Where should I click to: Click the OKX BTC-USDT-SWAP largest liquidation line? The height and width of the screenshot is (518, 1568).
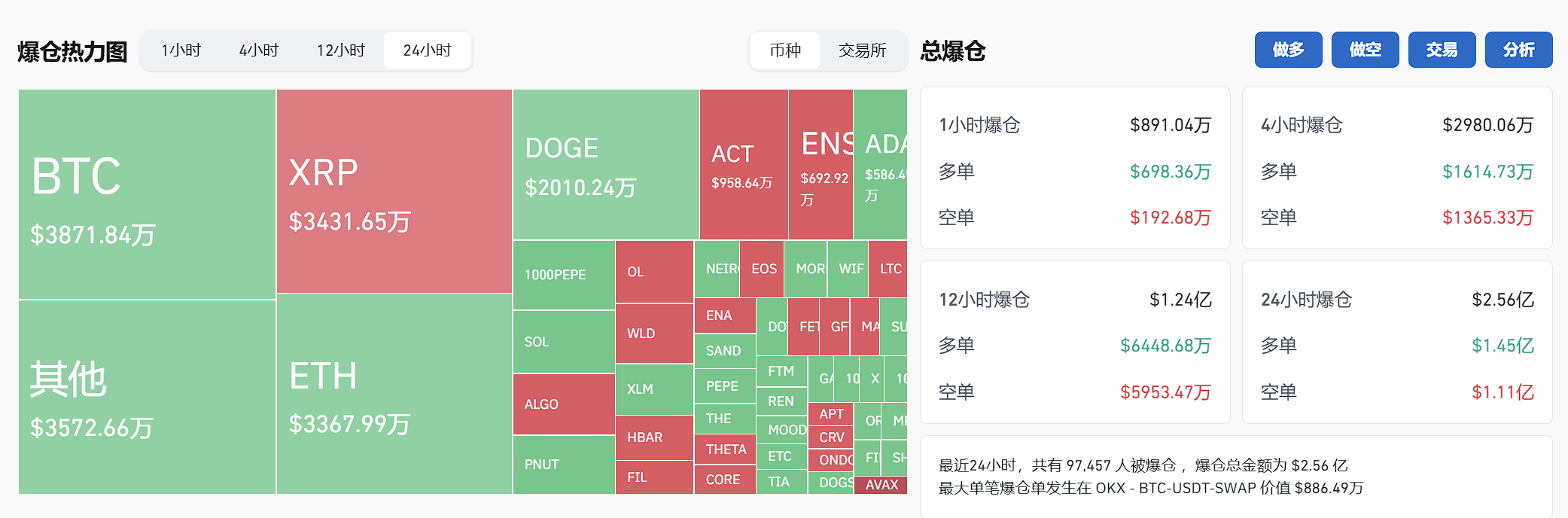click(x=1151, y=488)
